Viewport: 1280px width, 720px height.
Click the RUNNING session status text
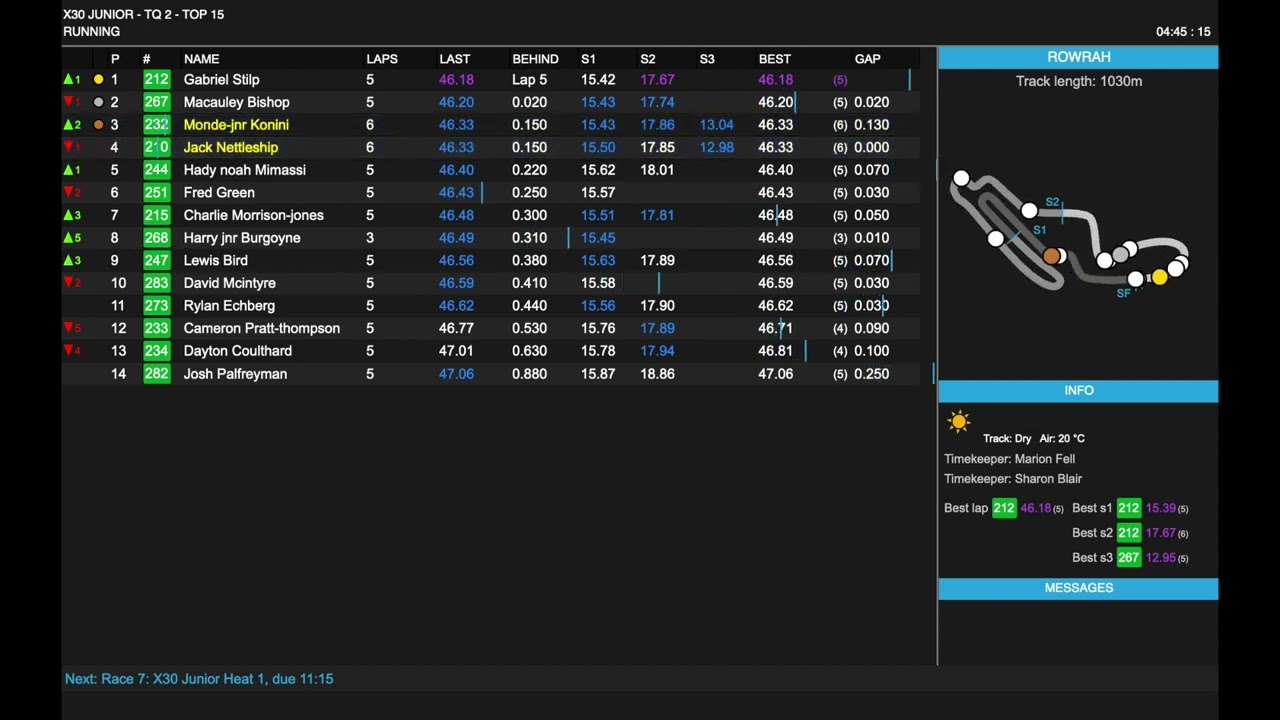91,32
